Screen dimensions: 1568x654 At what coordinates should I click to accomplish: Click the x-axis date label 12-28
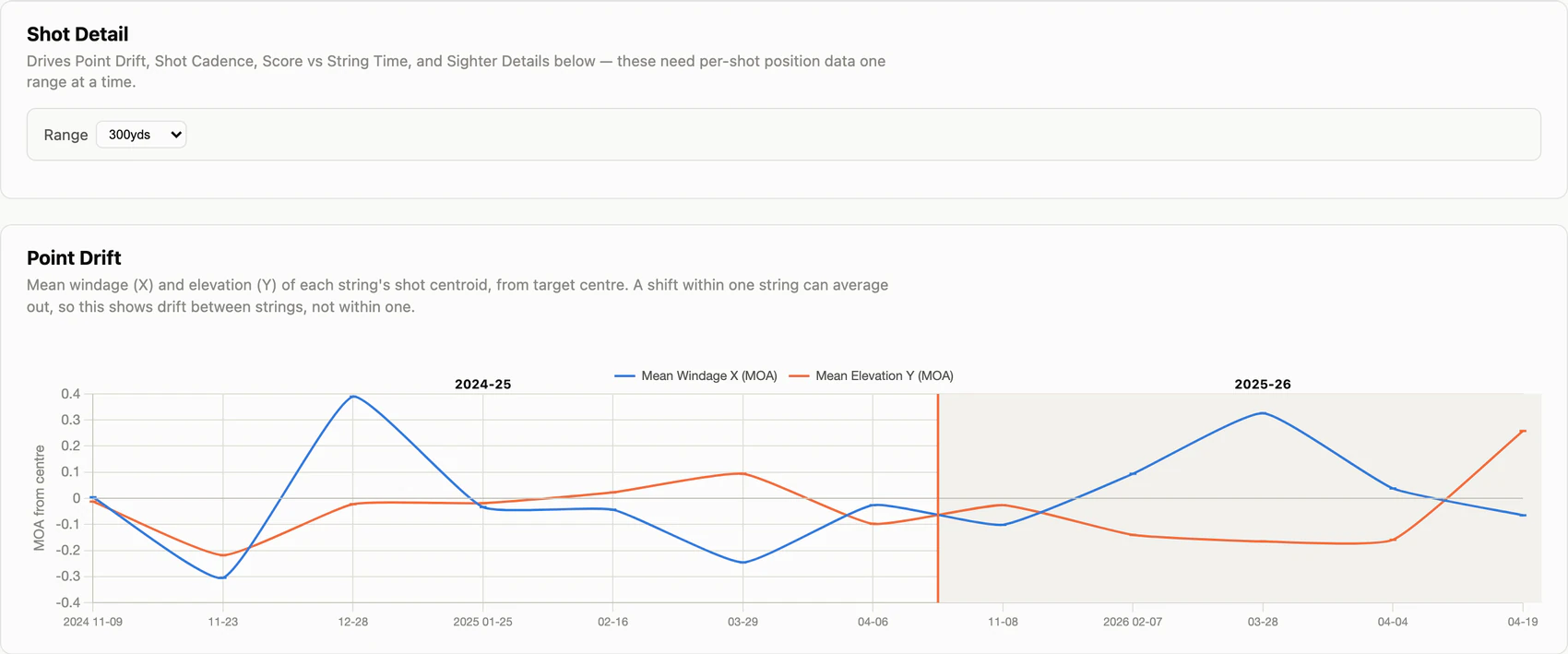[353, 622]
